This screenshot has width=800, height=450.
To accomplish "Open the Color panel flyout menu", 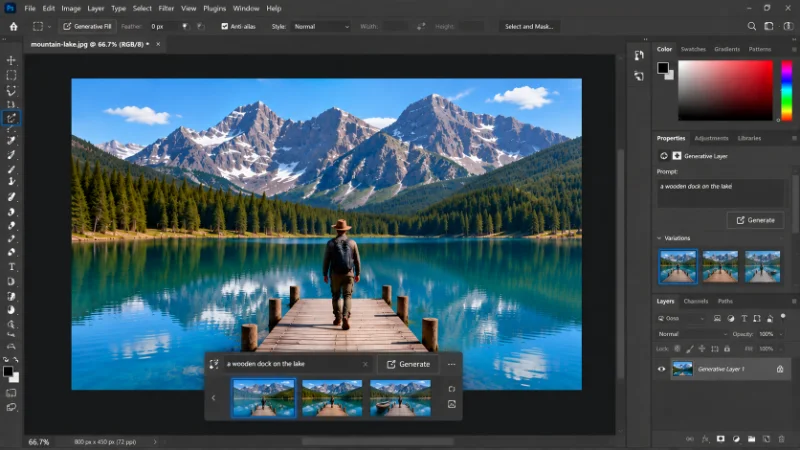I will coord(794,49).
